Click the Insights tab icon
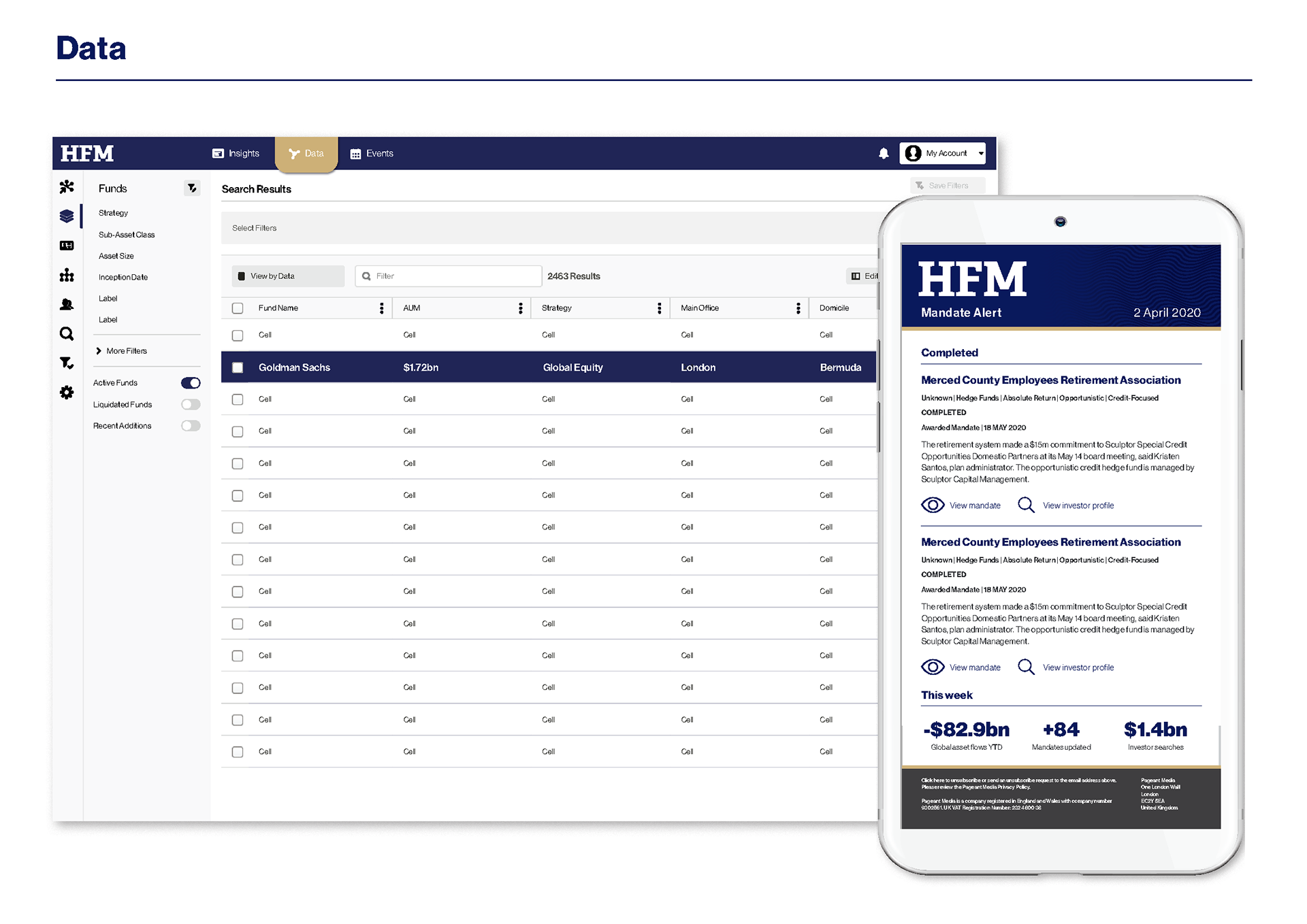Viewport: 1307px width, 924px height. click(x=218, y=154)
